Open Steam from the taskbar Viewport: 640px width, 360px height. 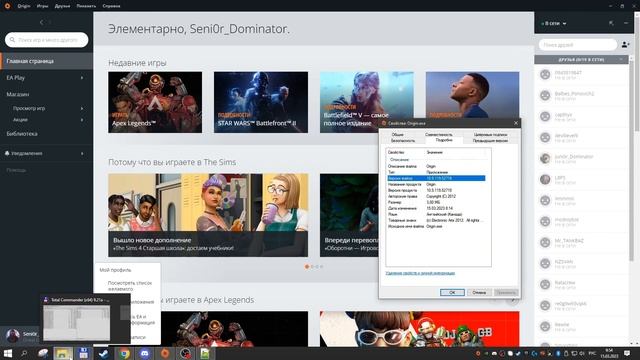104,353
